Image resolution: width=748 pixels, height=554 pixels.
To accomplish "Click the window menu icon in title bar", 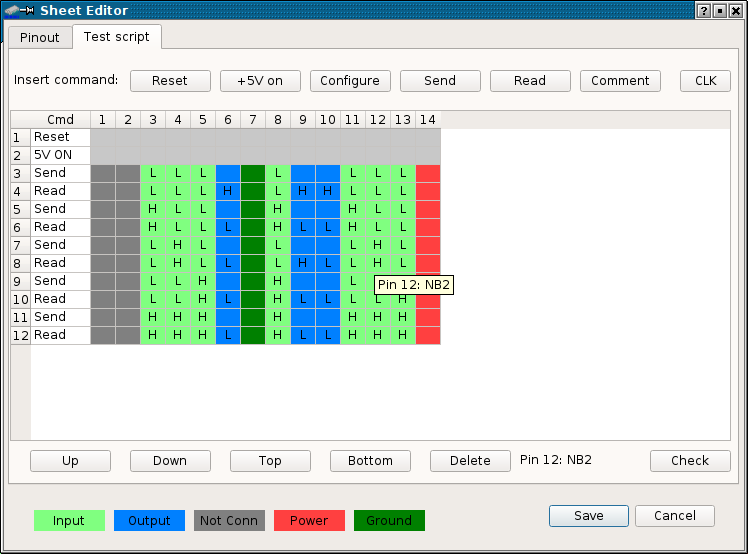I will point(19,10).
